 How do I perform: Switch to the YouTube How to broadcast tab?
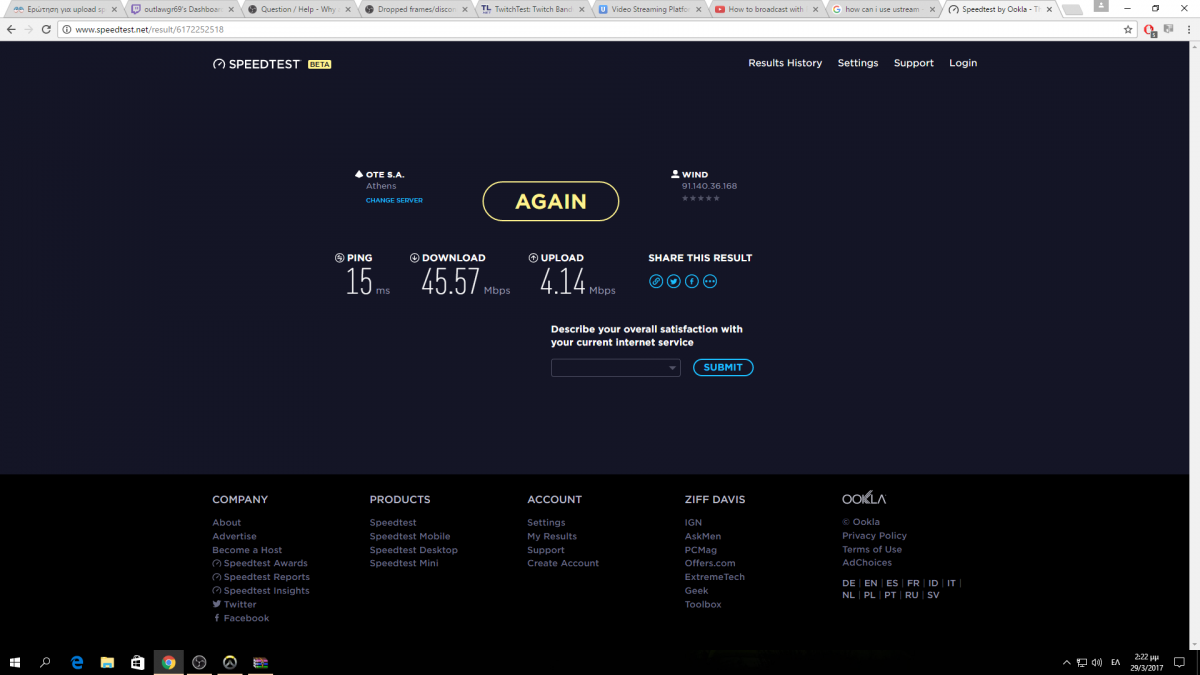point(760,9)
